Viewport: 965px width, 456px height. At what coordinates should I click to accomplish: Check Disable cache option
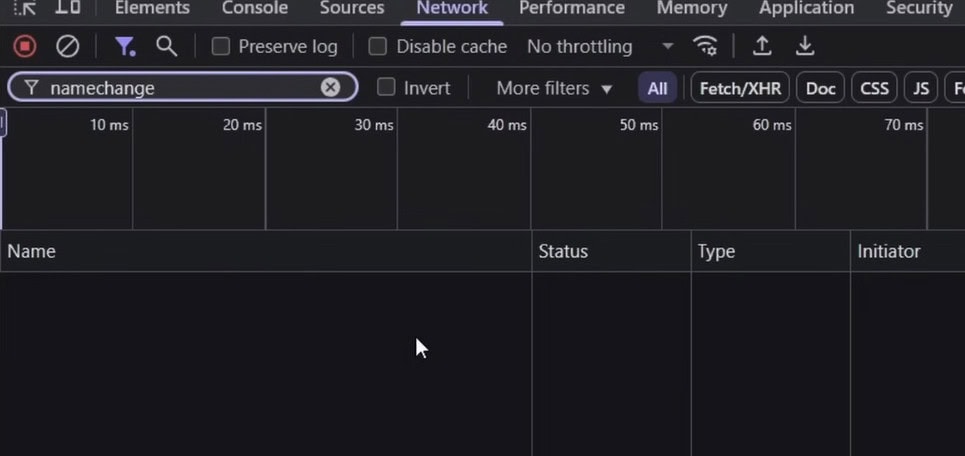(378, 46)
